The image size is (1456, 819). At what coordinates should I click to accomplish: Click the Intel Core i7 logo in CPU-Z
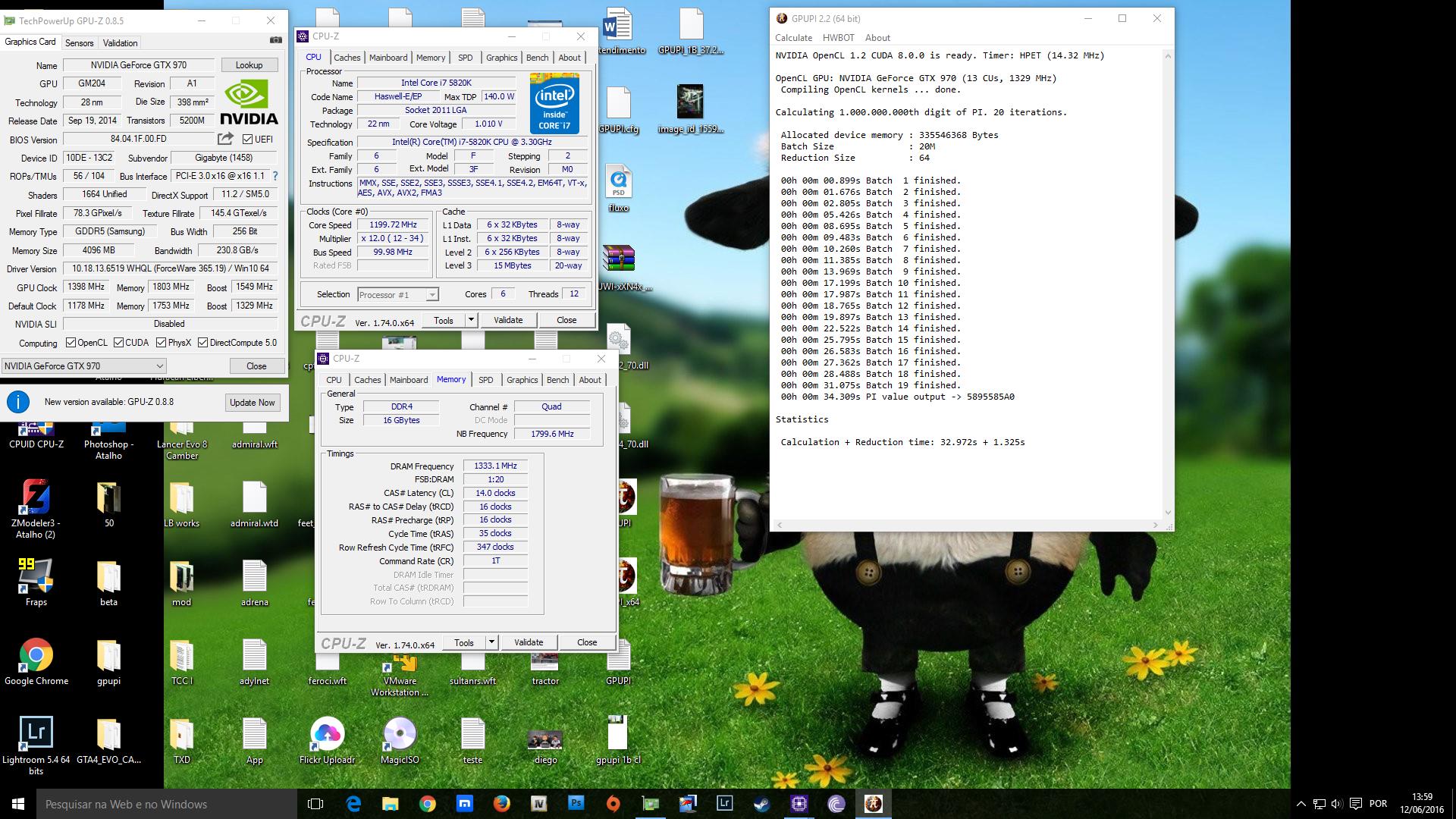tap(554, 103)
